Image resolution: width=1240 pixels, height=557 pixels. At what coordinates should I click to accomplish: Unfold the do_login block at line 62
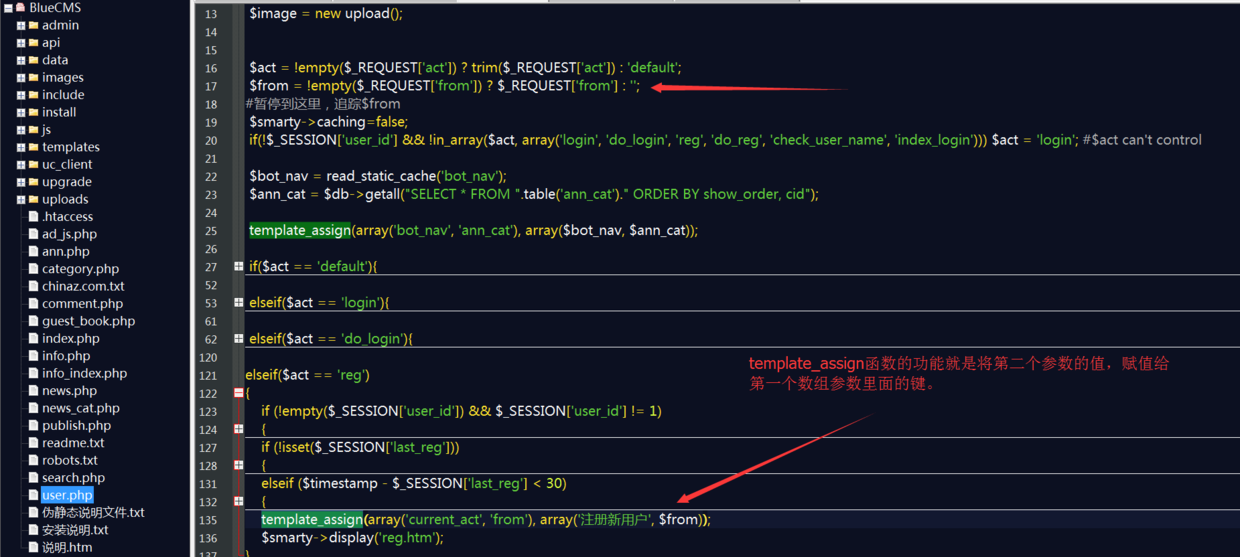tap(239, 339)
